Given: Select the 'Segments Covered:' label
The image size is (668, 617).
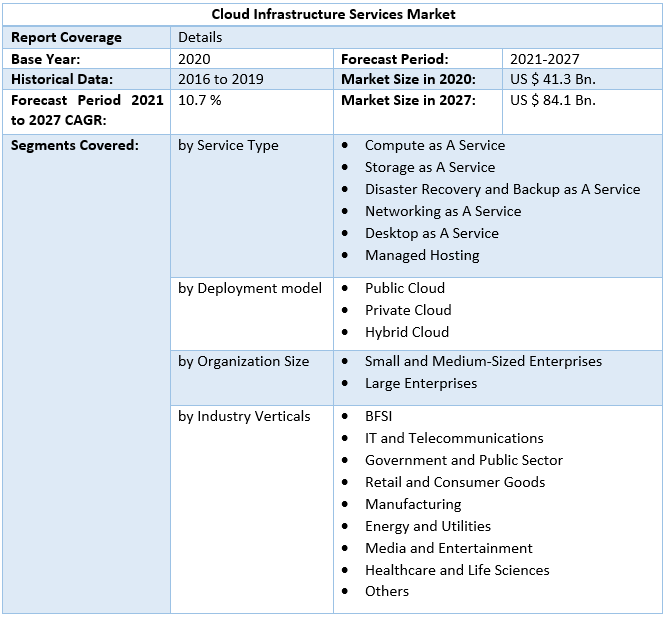Looking at the screenshot, I should coord(74,145).
